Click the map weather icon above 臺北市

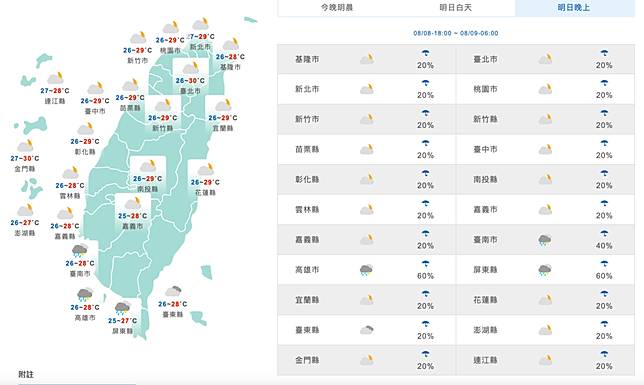191,68
